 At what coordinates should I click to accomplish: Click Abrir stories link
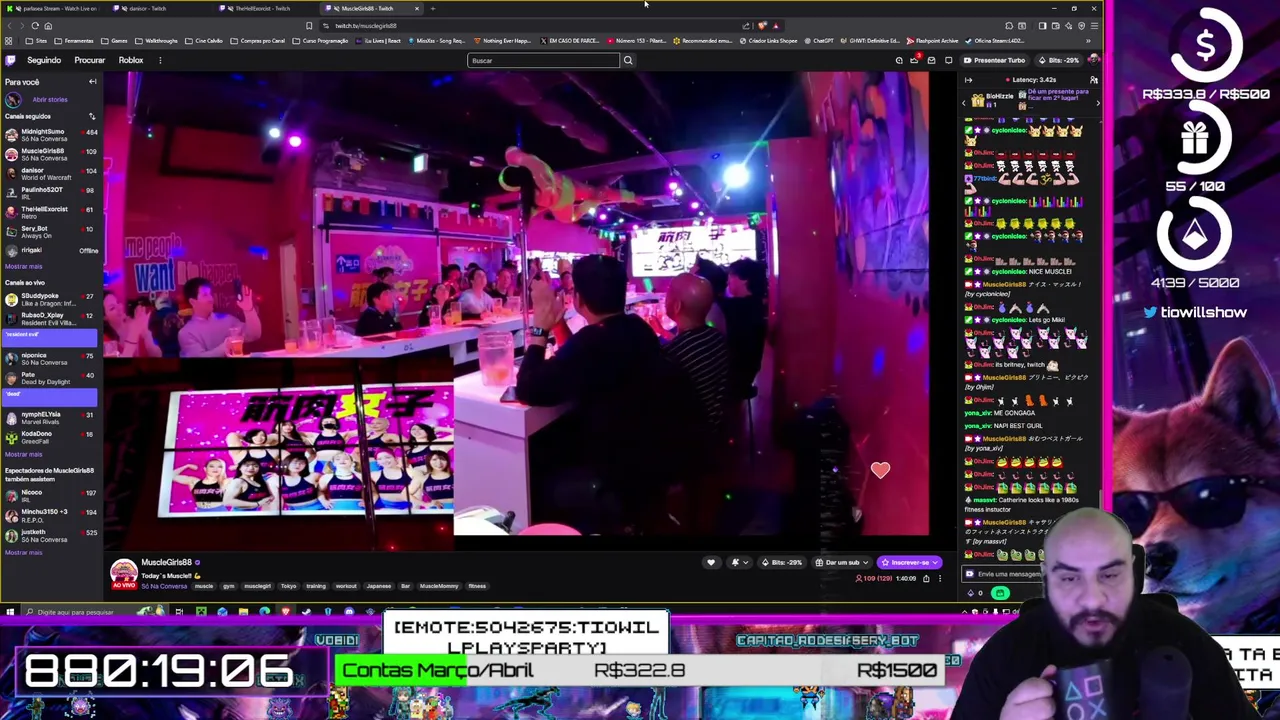click(x=50, y=99)
